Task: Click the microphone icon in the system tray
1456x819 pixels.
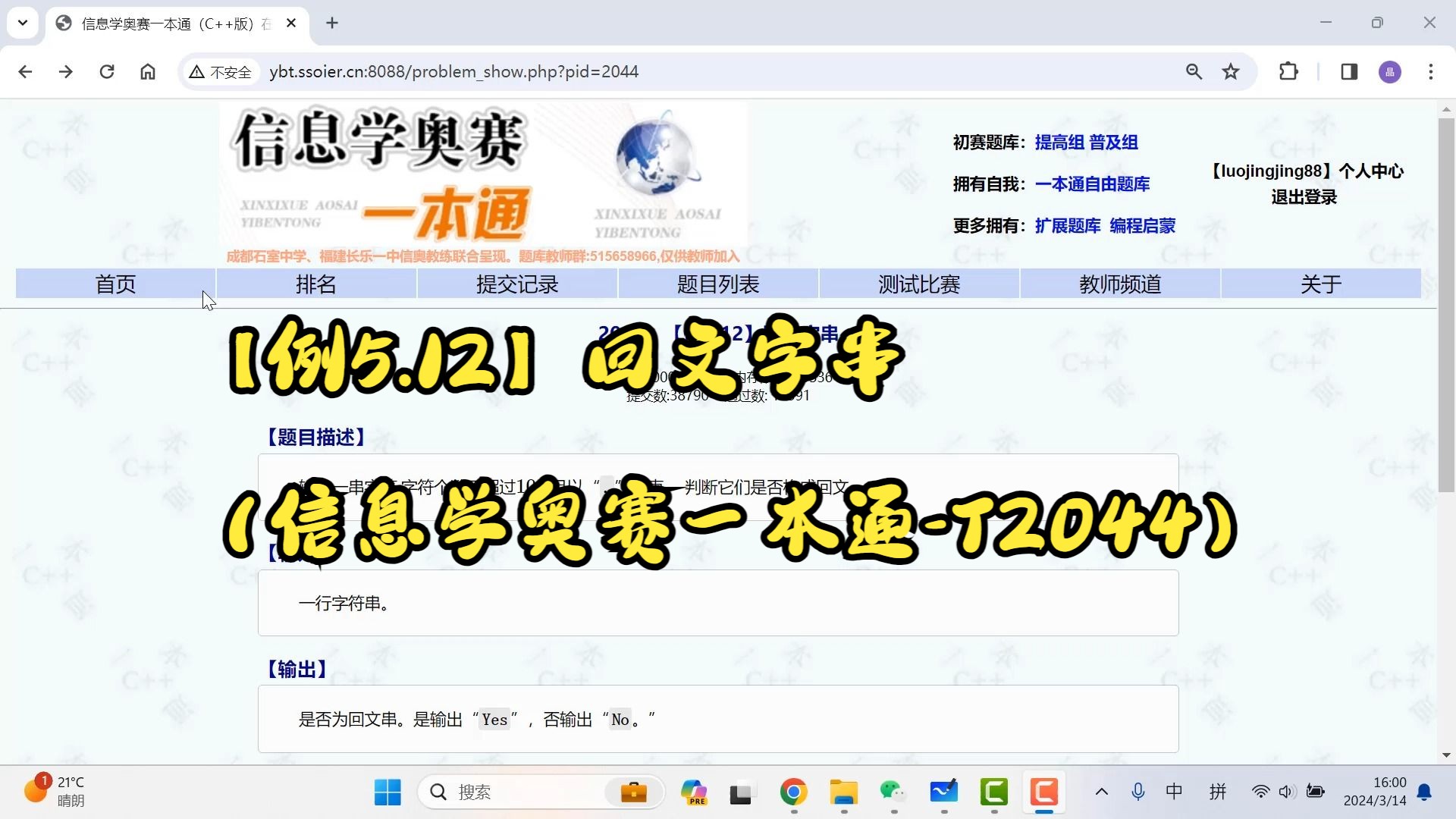Action: point(1138,792)
